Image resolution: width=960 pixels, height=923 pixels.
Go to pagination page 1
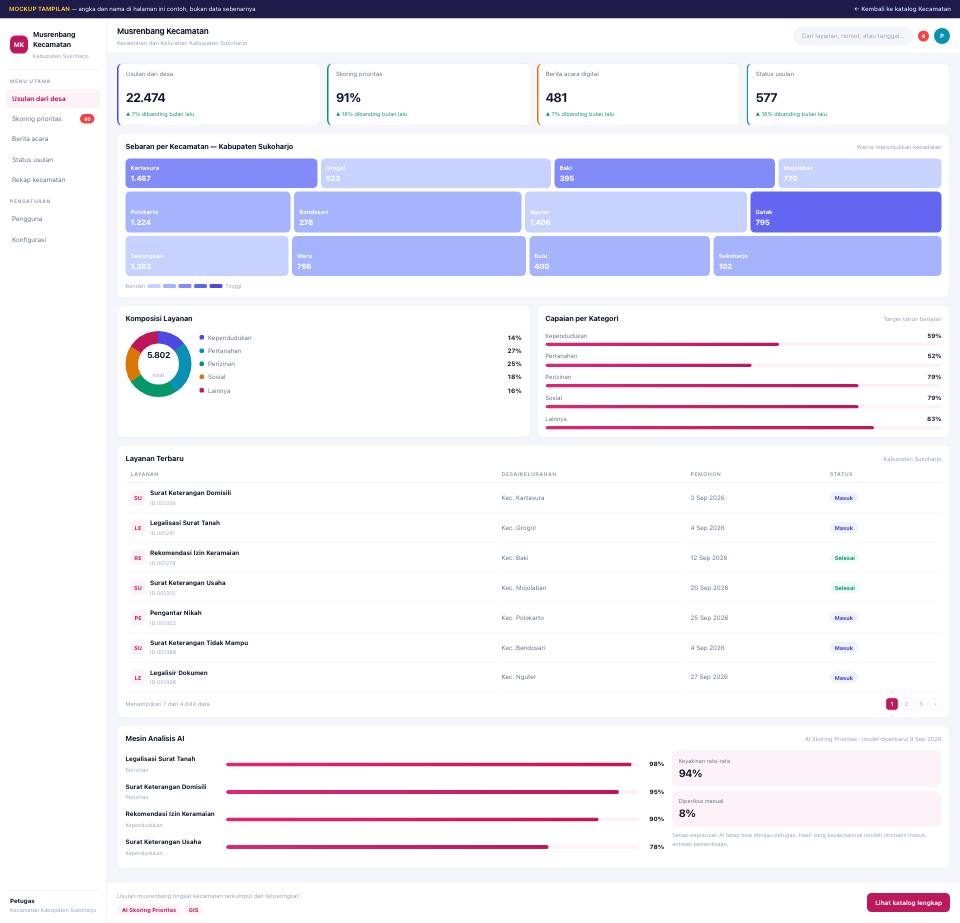(x=892, y=704)
